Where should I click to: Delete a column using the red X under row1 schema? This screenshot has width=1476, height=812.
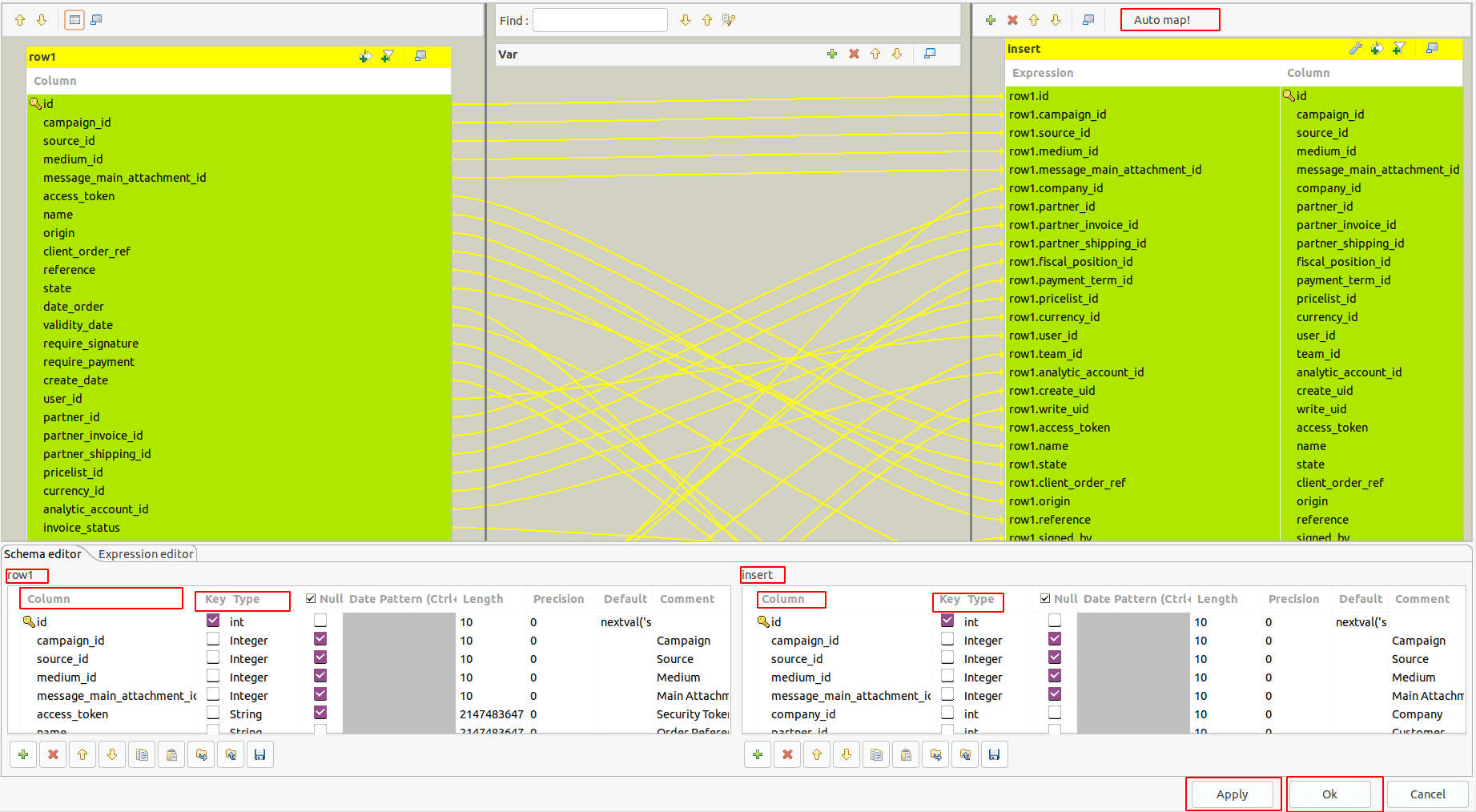tap(52, 754)
